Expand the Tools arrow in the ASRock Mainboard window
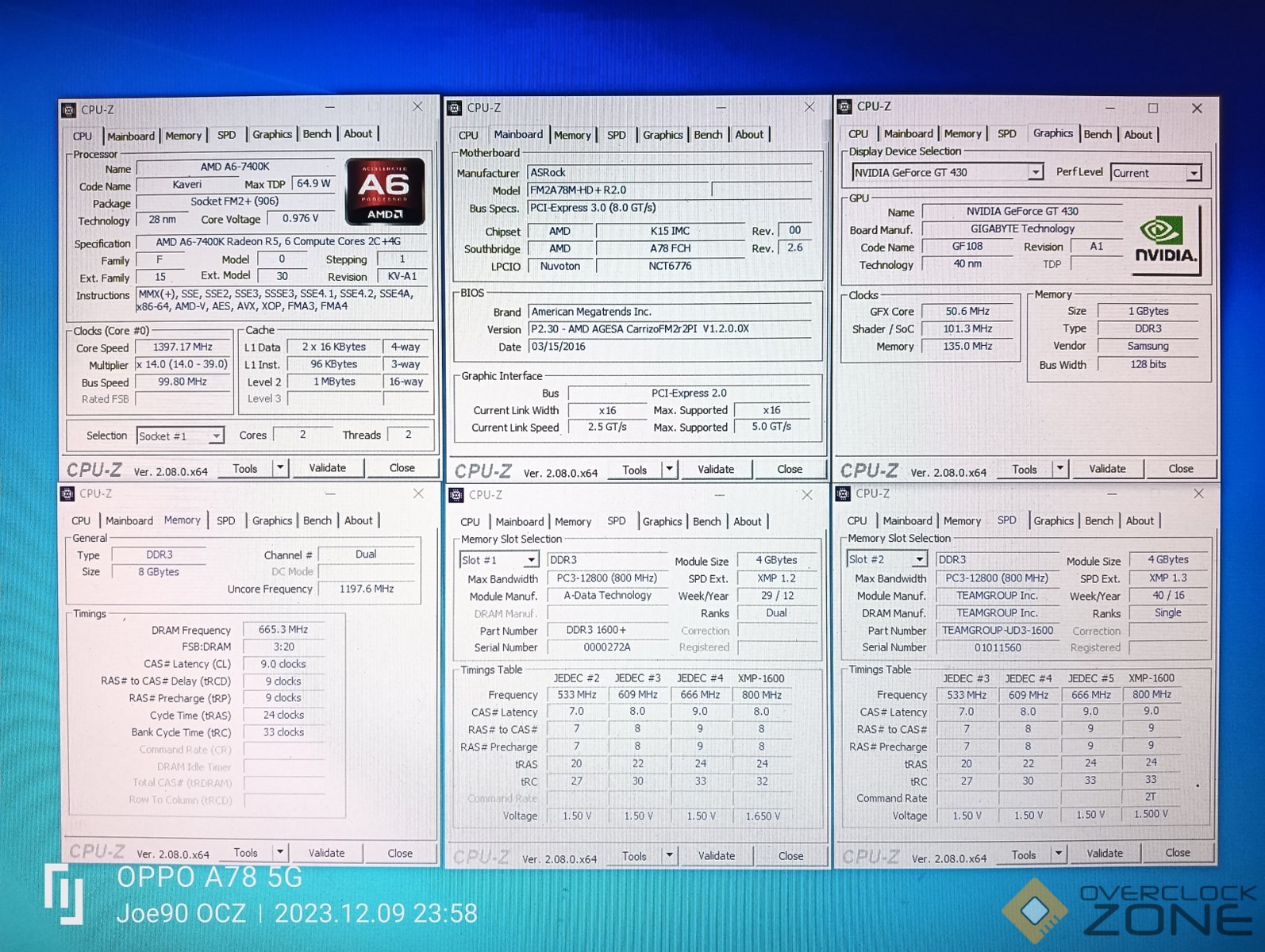Screen dimensions: 1265x952 click(670, 470)
